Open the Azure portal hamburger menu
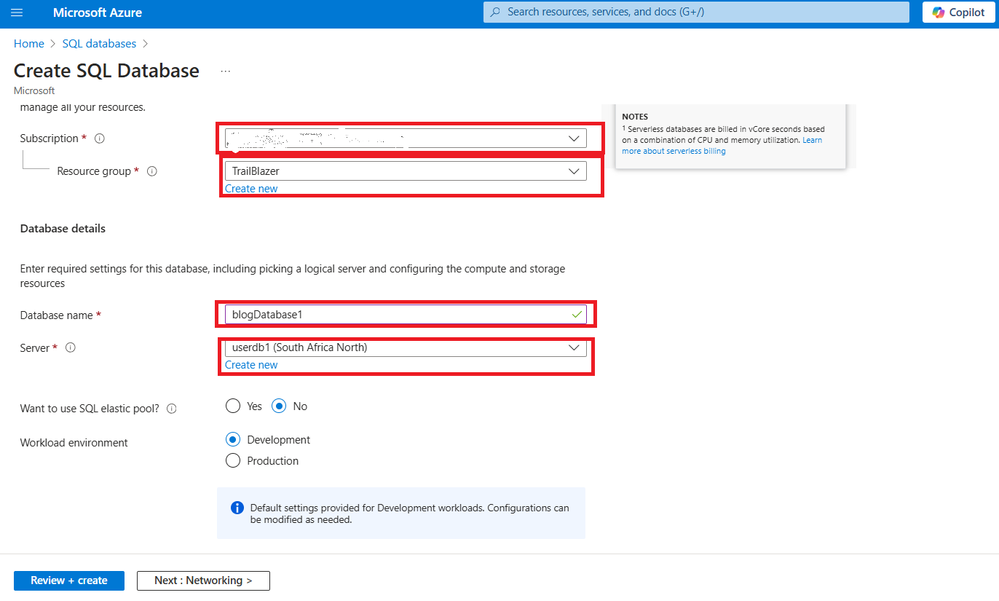 (17, 12)
